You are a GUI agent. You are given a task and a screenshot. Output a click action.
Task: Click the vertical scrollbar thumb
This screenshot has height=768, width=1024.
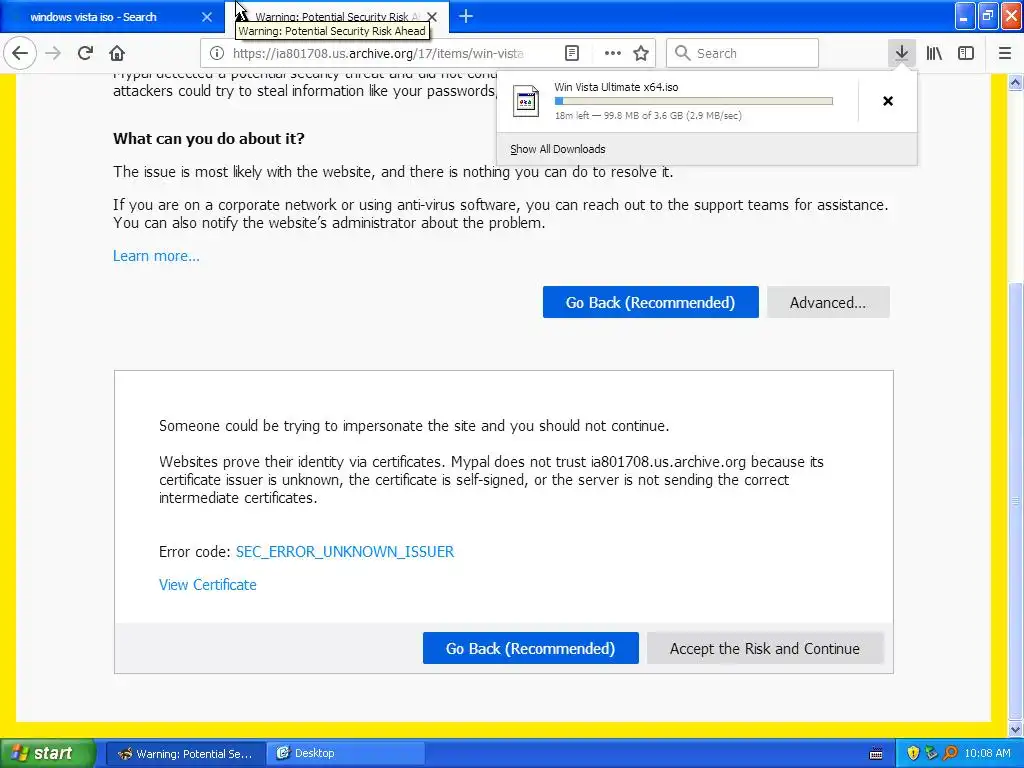[1016, 501]
